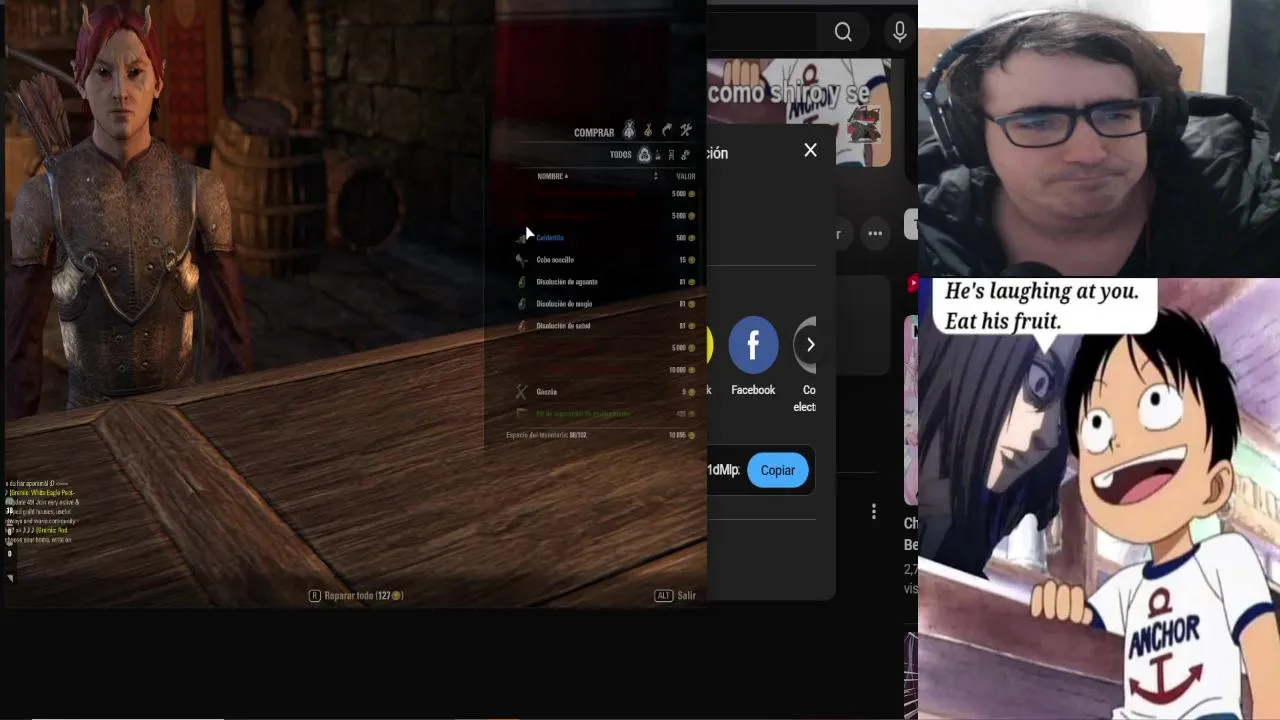Collapse the chat box with the corner arrow

click(10, 578)
